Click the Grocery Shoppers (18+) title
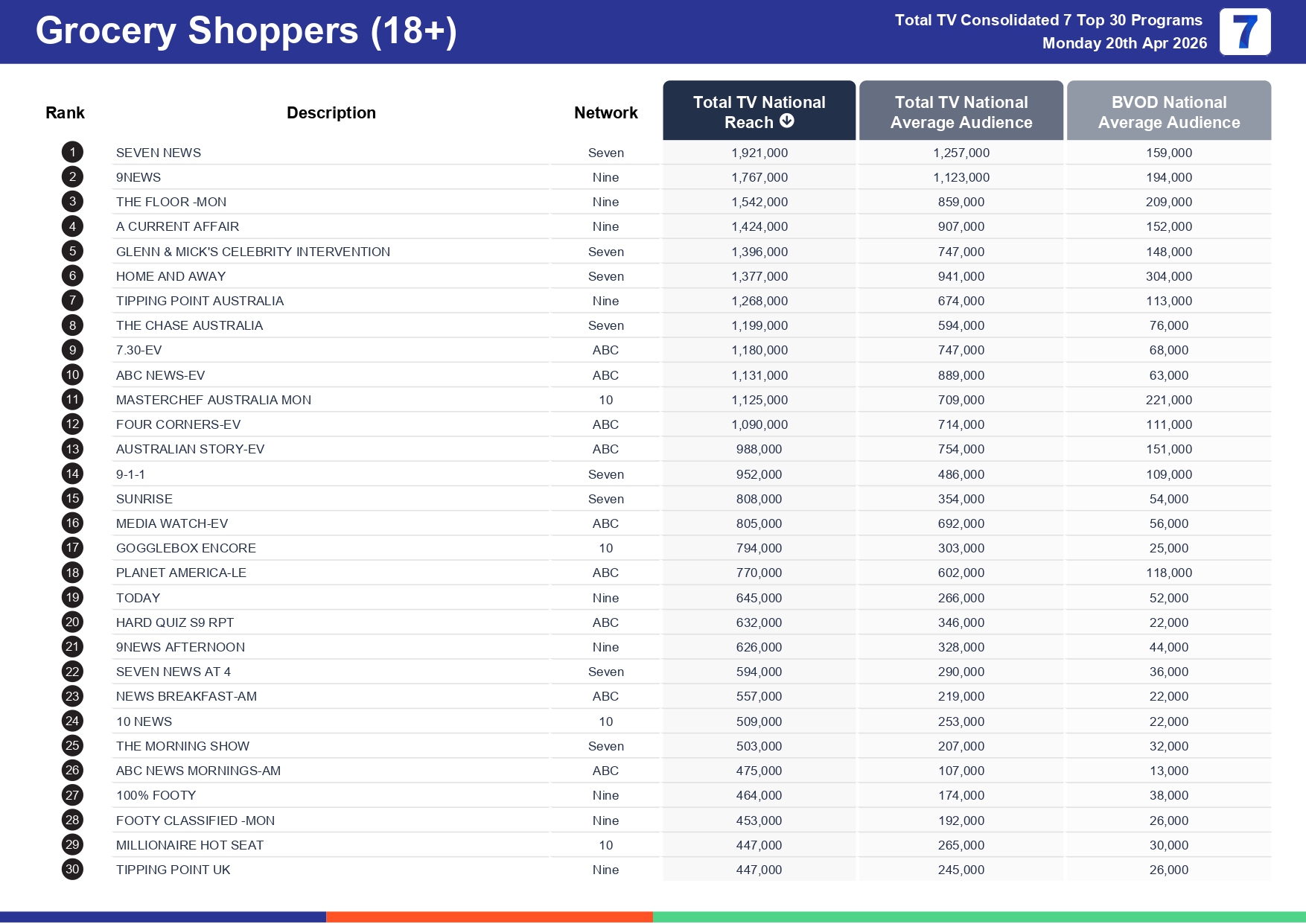1306x924 pixels. tap(246, 31)
